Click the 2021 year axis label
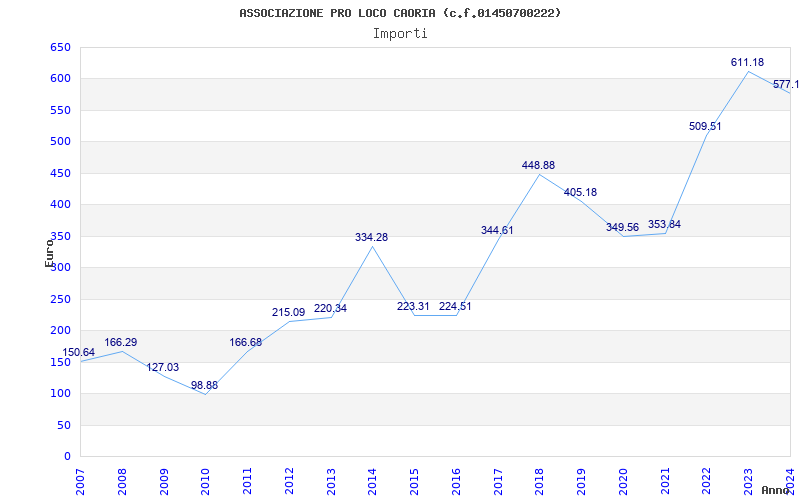The width and height of the screenshot is (800, 500). (665, 482)
